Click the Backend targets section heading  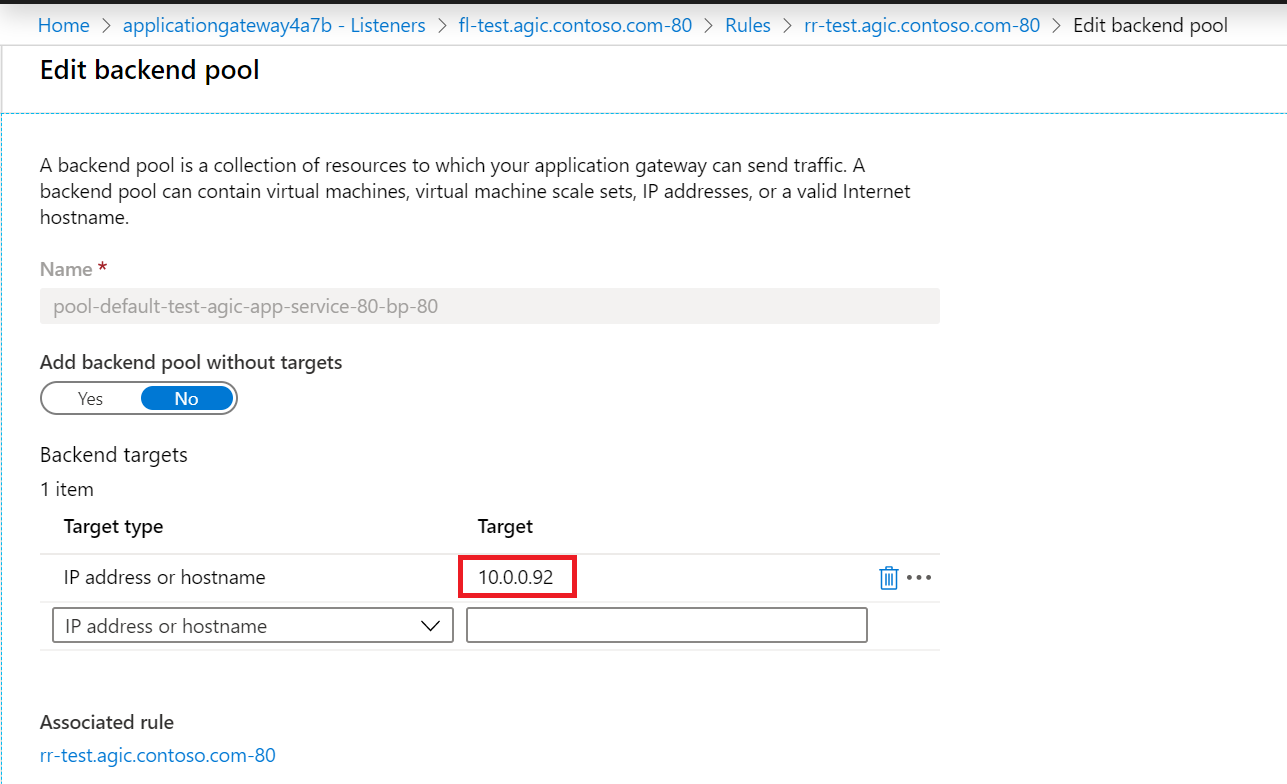tap(114, 455)
